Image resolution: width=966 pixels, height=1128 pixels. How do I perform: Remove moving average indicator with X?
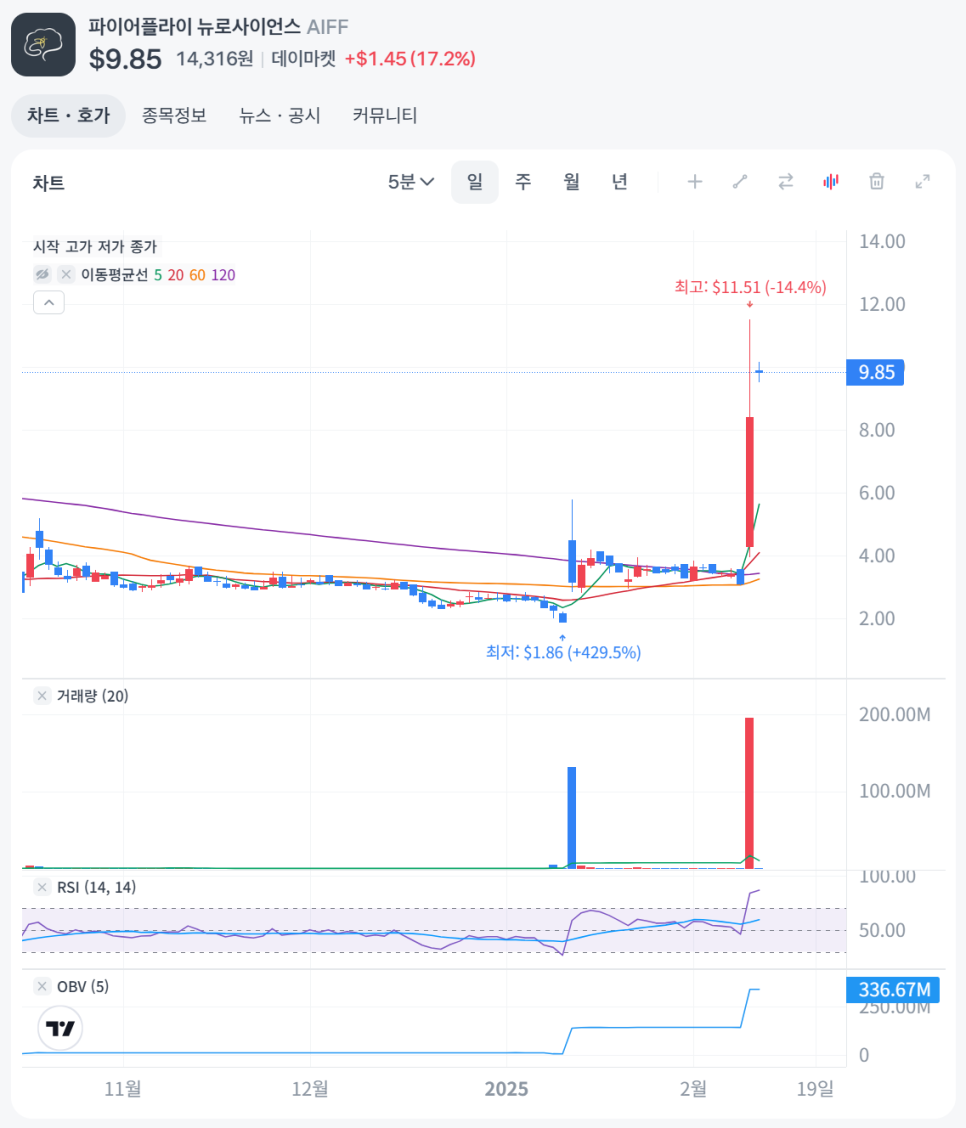[x=65, y=275]
